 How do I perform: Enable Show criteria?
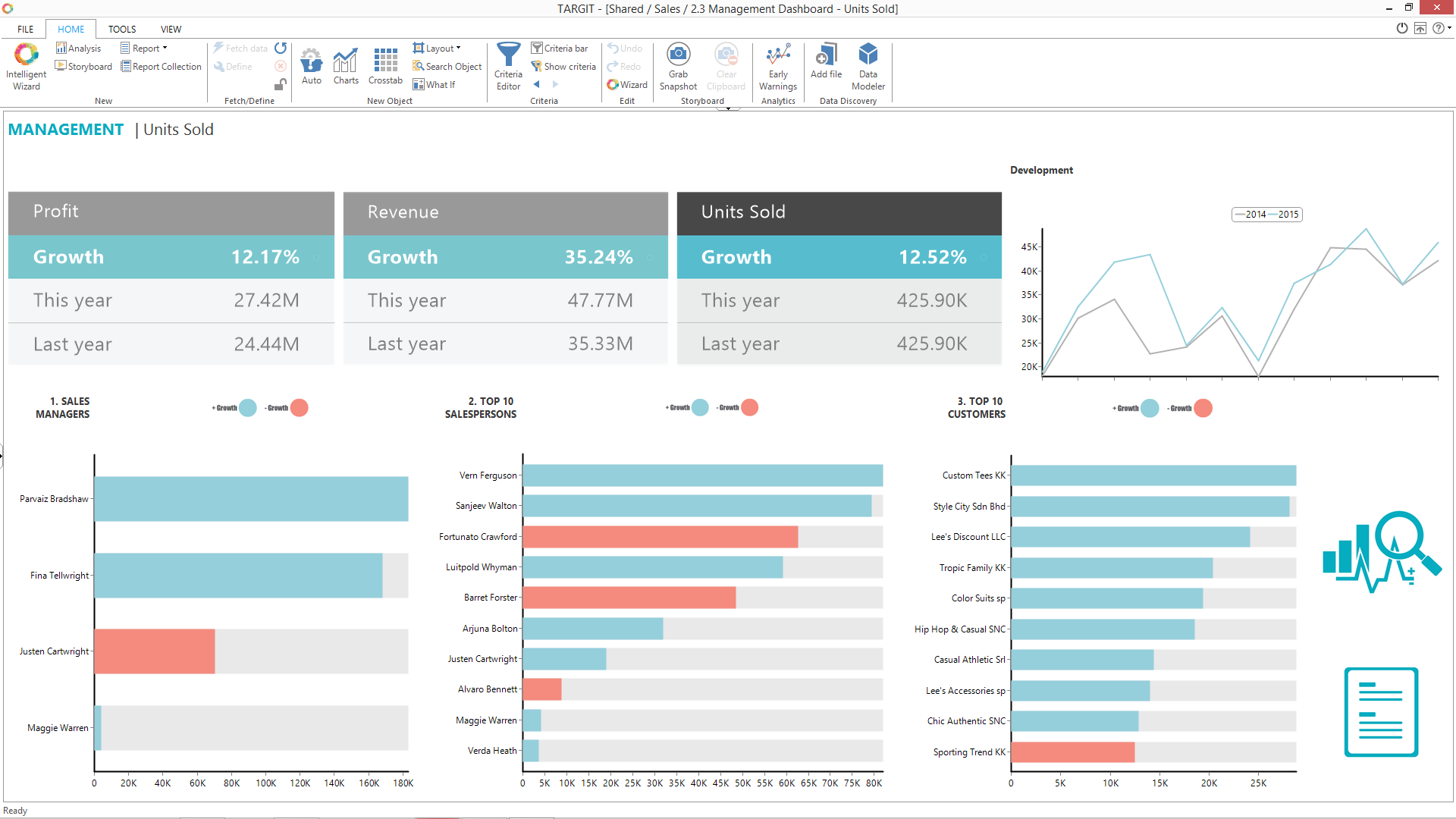[x=564, y=66]
